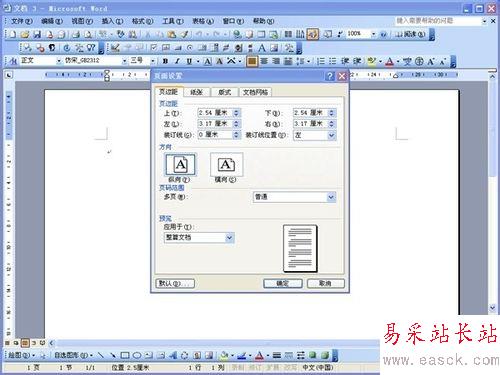The image size is (500, 375).
Task: Click the Format Painter brush icon
Action: click(x=184, y=34)
